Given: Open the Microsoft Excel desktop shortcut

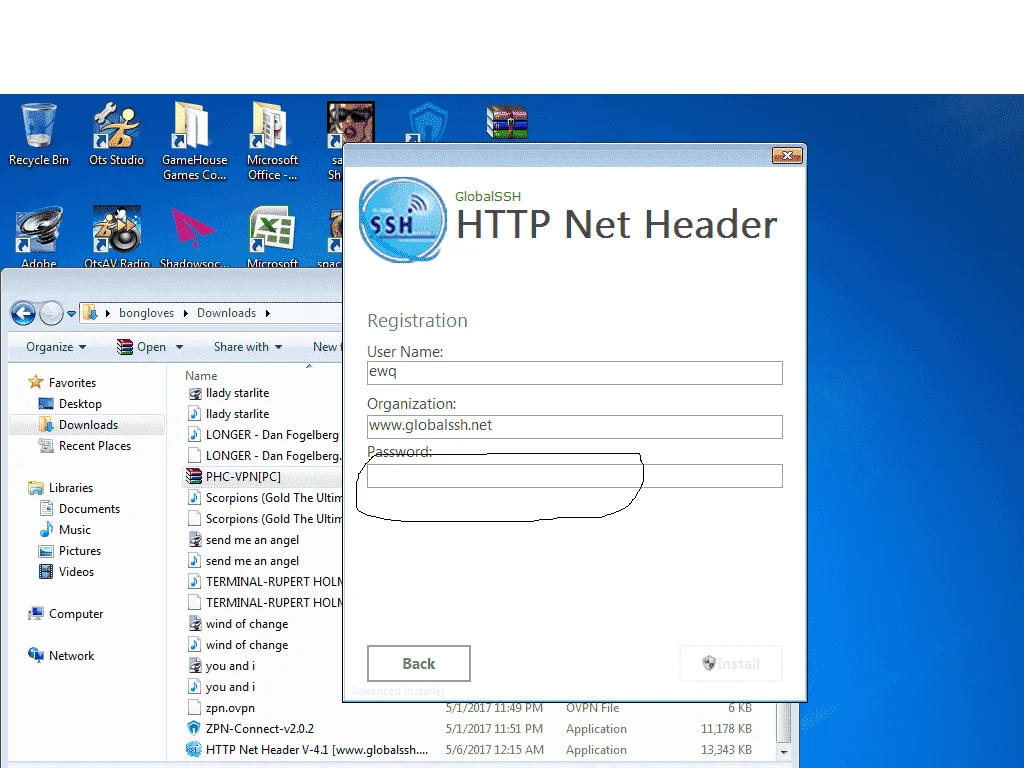Looking at the screenshot, I should tap(272, 236).
